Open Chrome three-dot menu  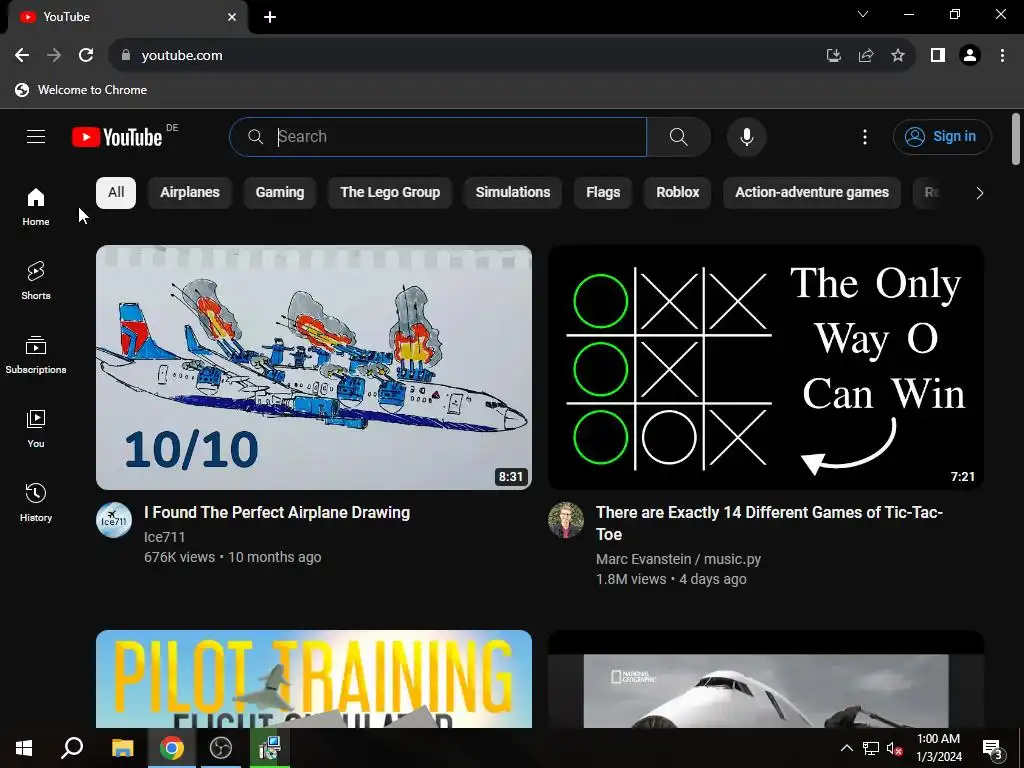[x=1002, y=56]
